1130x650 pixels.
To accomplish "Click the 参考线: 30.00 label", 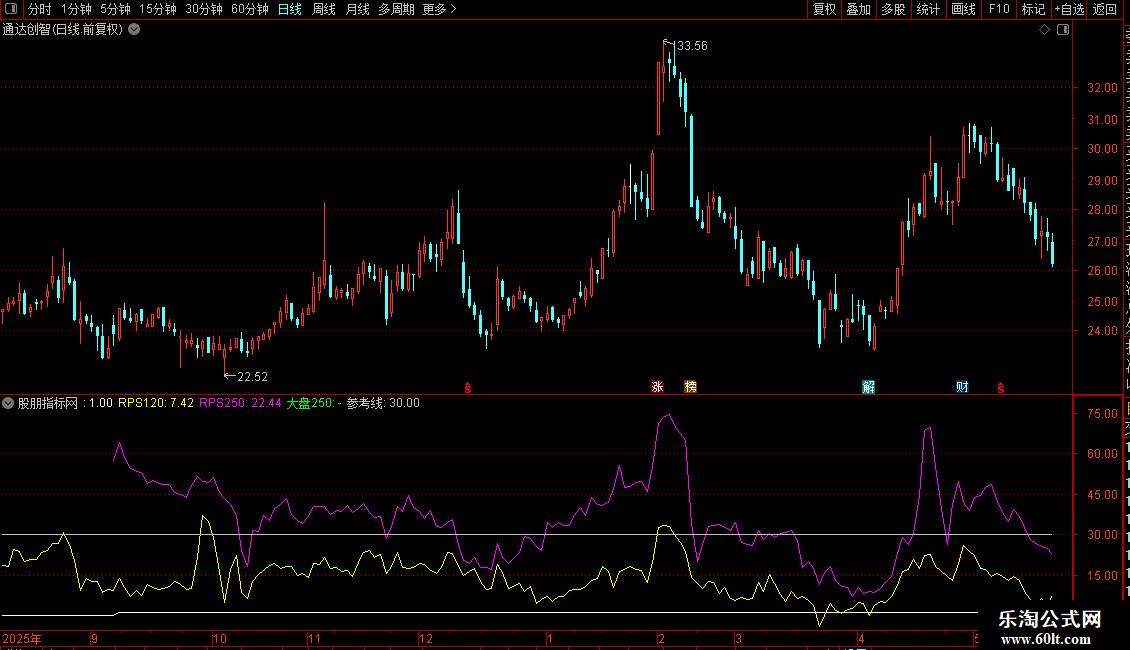I will point(383,404).
